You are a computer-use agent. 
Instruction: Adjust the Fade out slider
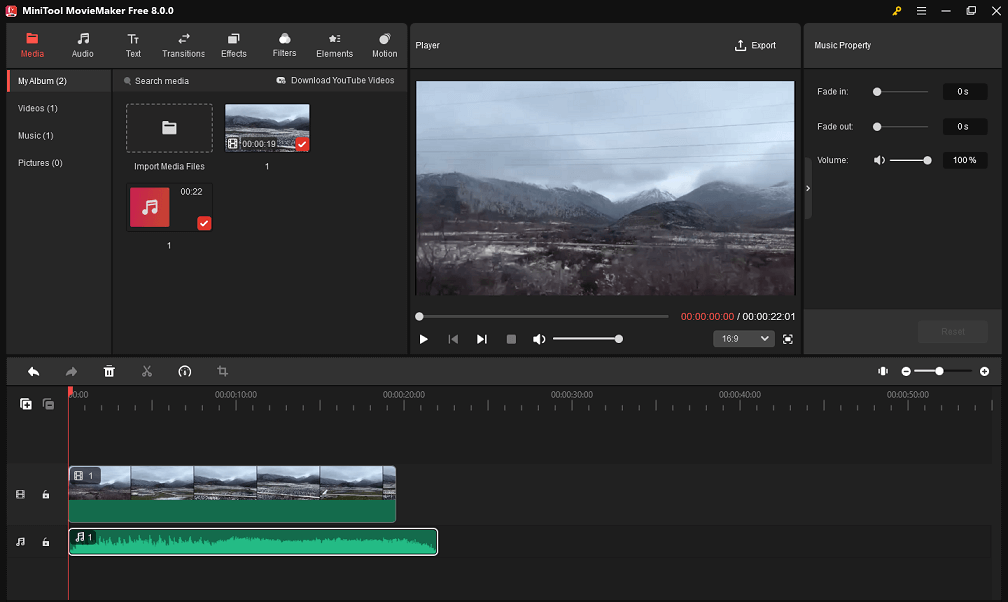click(x=901, y=127)
